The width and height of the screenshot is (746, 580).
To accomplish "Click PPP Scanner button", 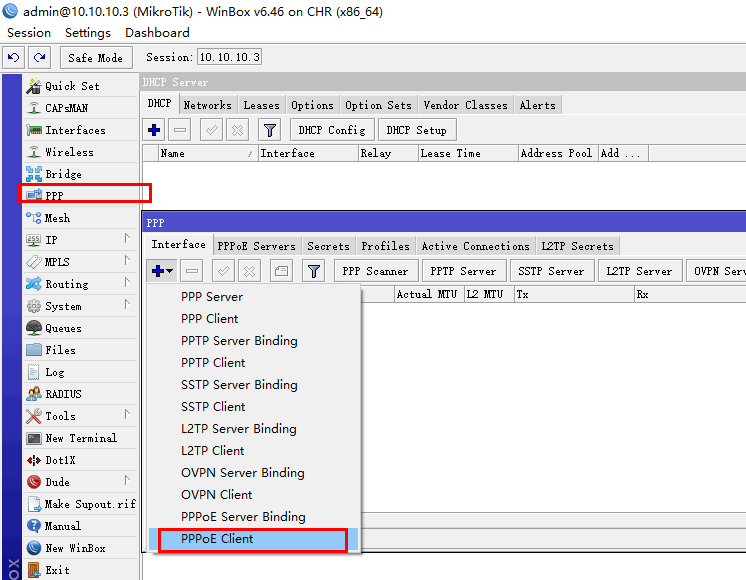I will pyautogui.click(x=375, y=271).
